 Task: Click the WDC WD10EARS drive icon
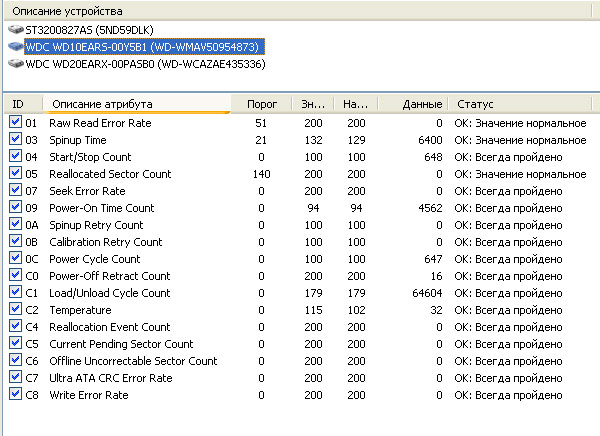click(16, 47)
